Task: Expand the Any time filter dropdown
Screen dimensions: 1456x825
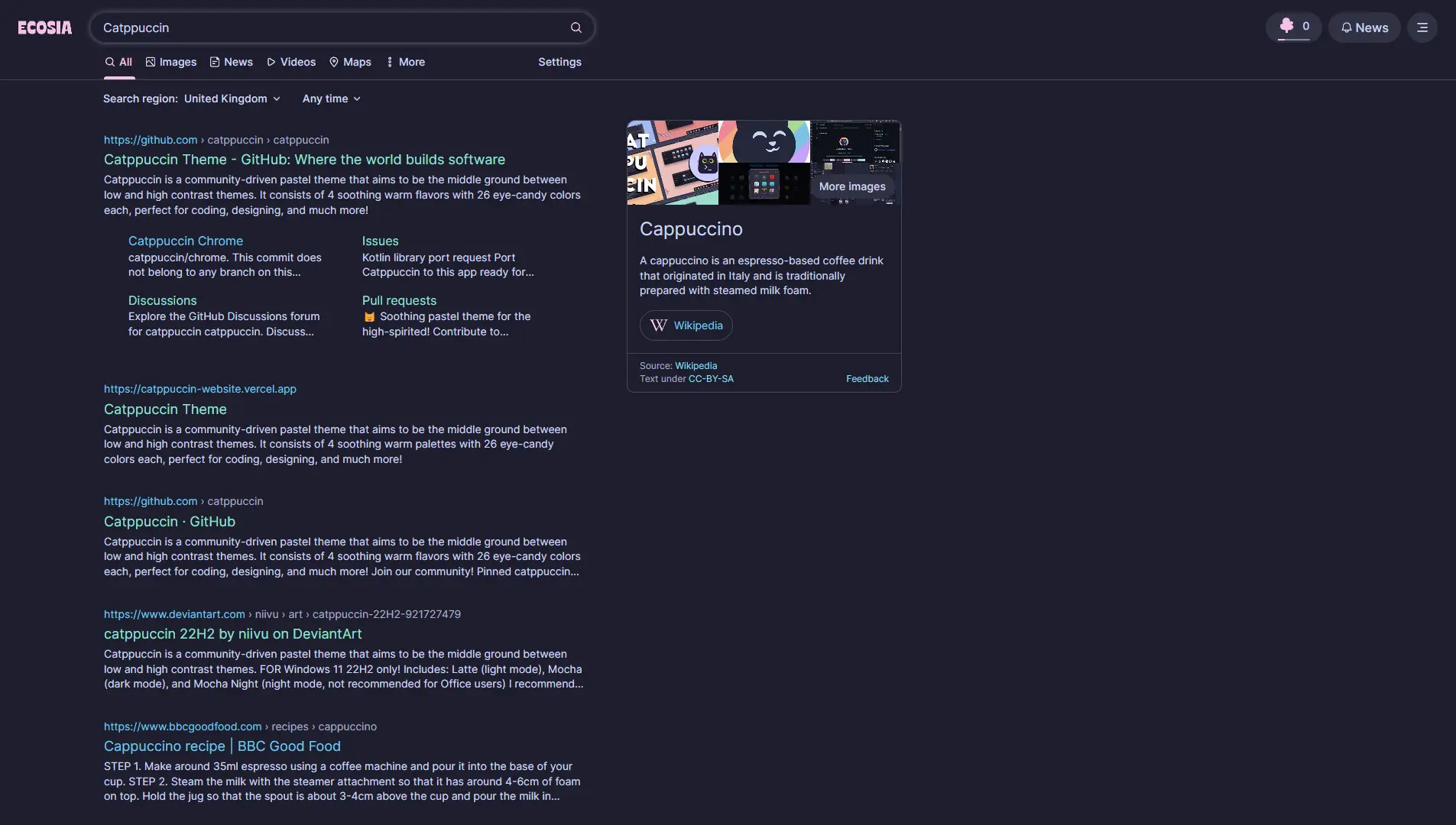Action: pyautogui.click(x=332, y=99)
